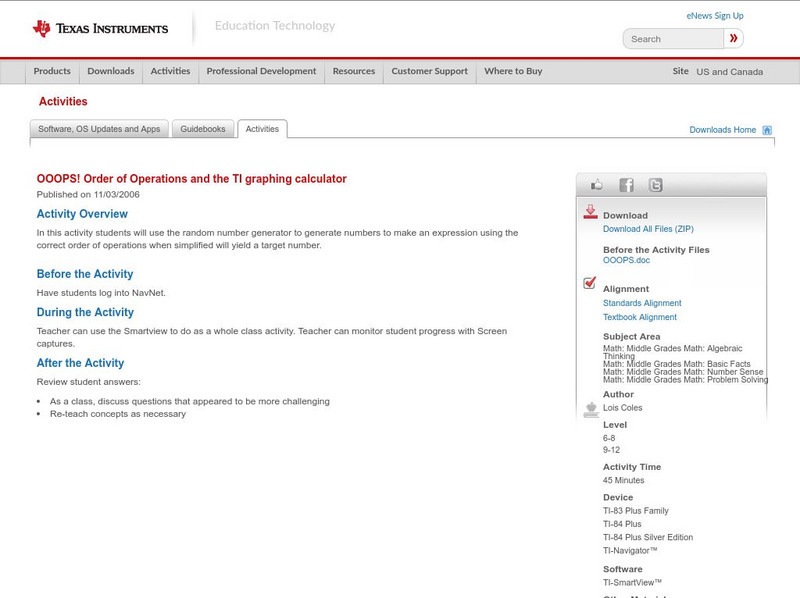Viewport: 800px width, 598px height.
Task: Click the red Activities page heading
Action: point(63,102)
